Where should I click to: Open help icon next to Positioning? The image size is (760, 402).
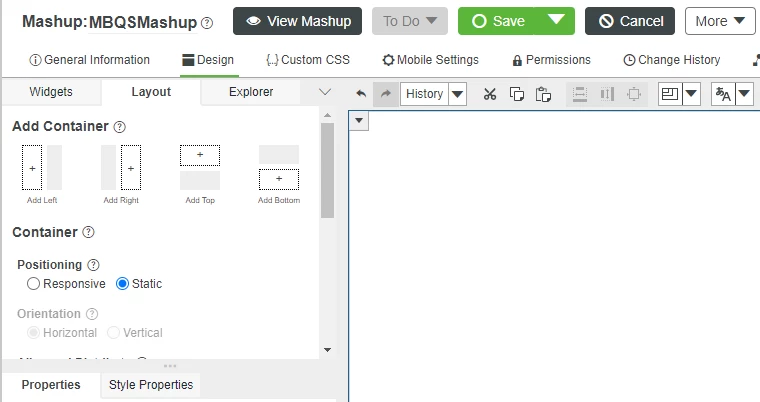(93, 265)
